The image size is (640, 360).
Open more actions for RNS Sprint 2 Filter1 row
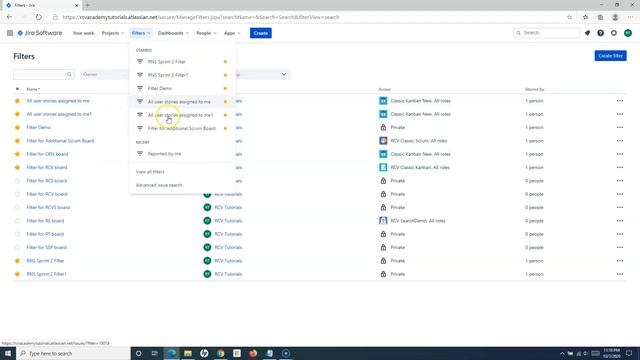tap(620, 274)
